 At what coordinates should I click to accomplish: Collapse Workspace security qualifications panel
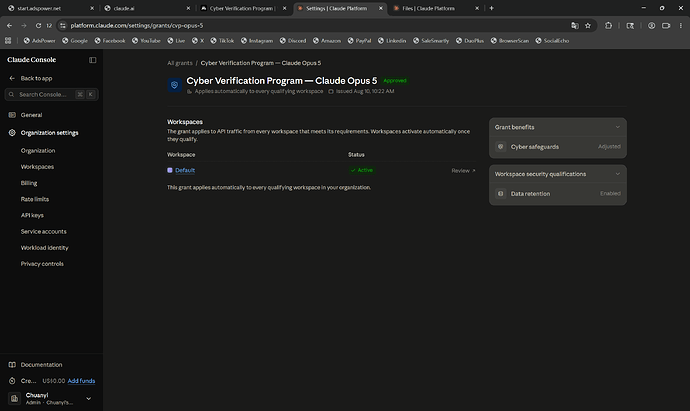(x=617, y=174)
